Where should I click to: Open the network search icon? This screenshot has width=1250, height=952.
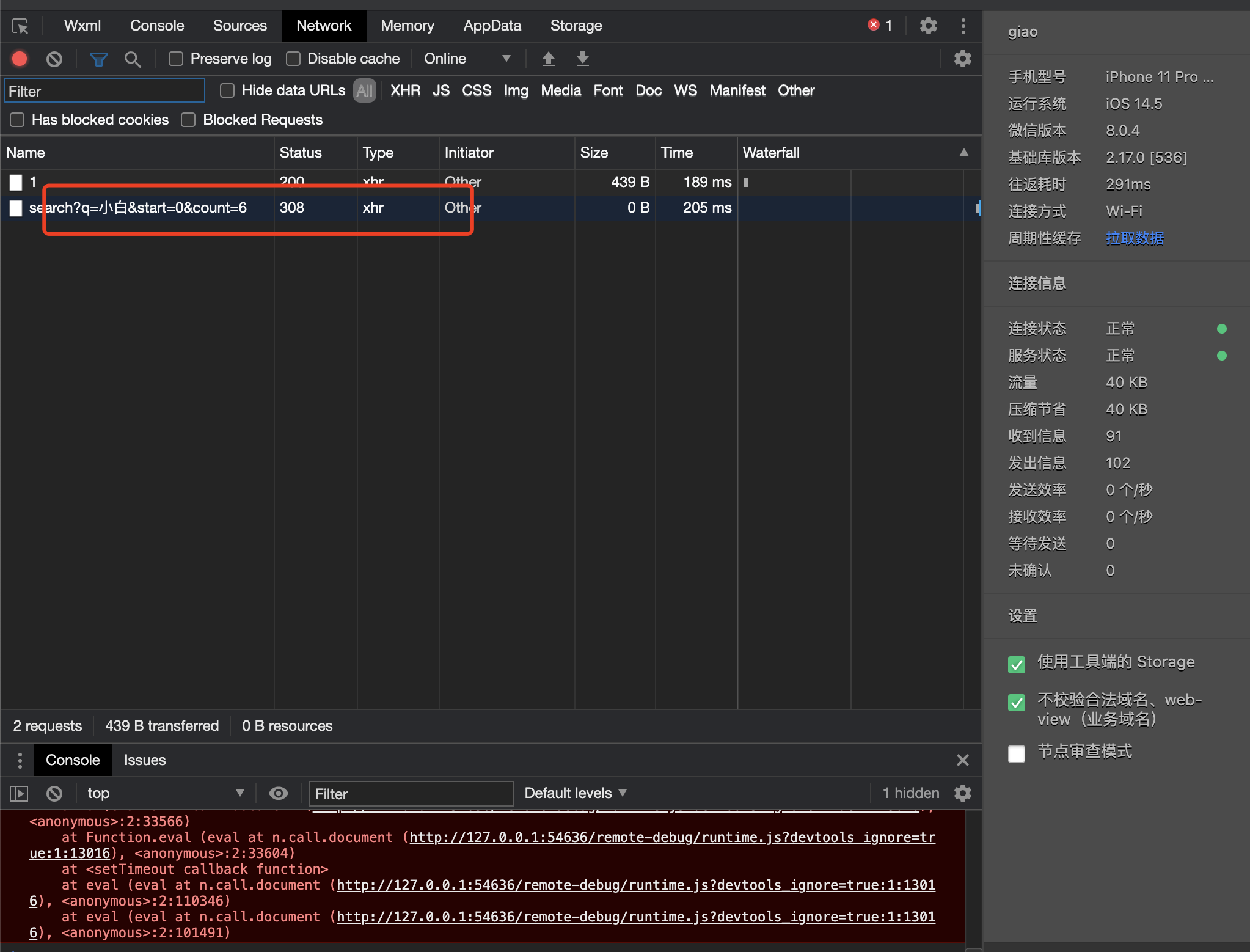click(133, 59)
